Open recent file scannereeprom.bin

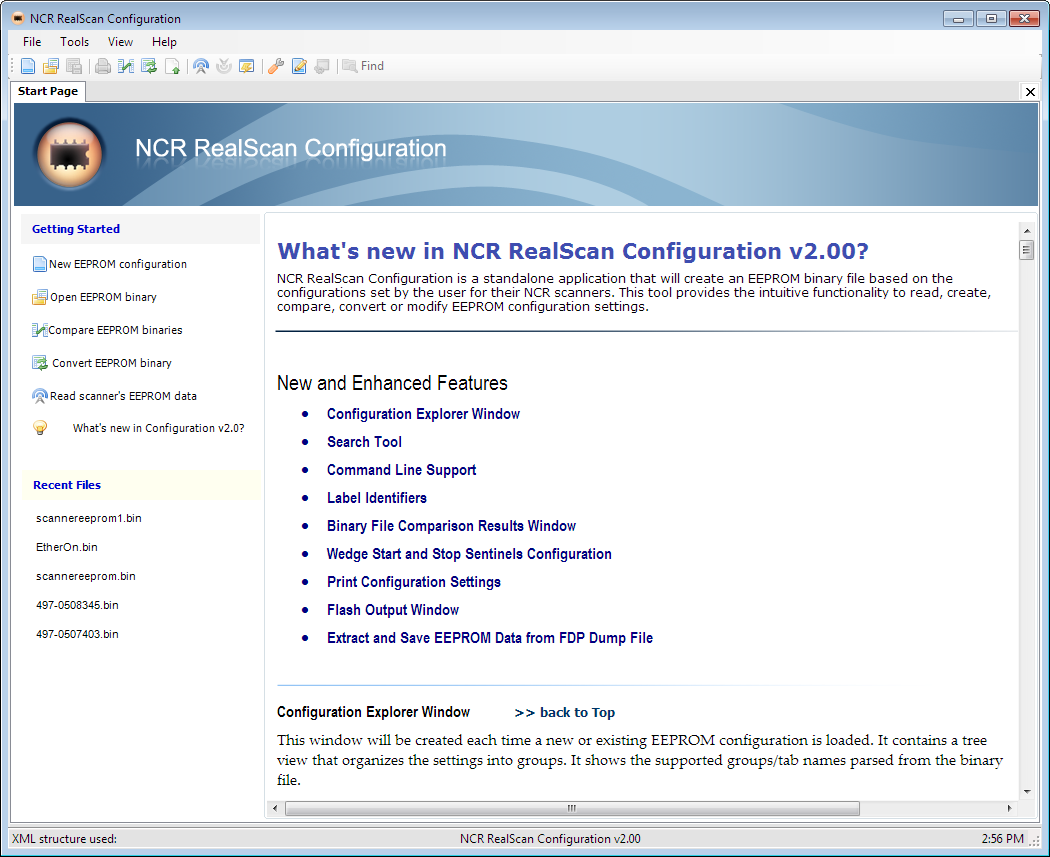[x=86, y=576]
